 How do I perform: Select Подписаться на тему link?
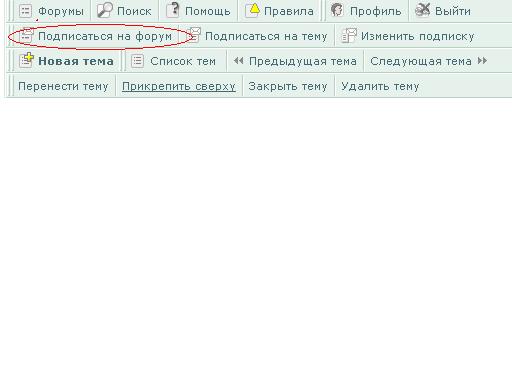click(x=266, y=36)
